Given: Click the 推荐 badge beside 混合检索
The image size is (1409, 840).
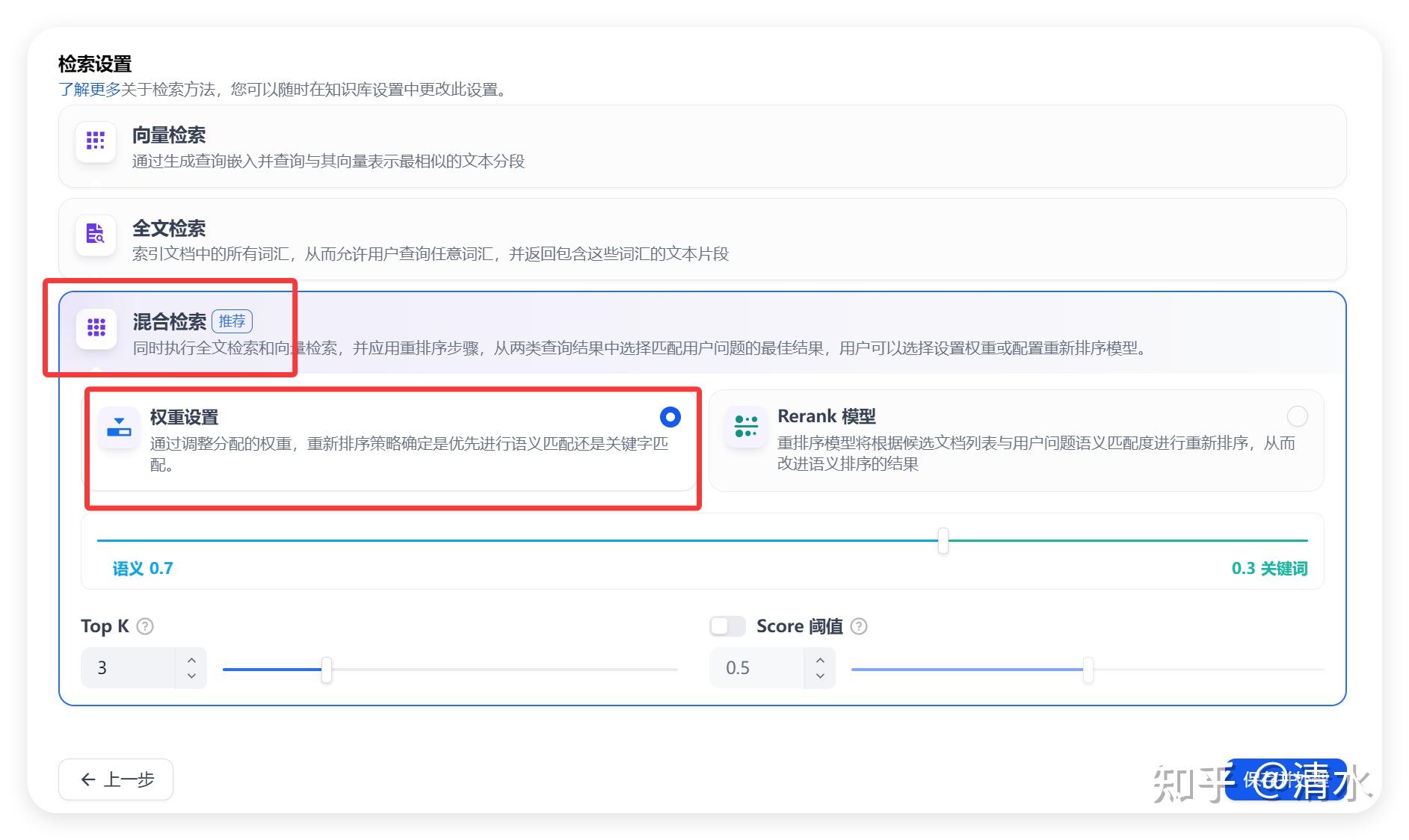Looking at the screenshot, I should (x=233, y=321).
